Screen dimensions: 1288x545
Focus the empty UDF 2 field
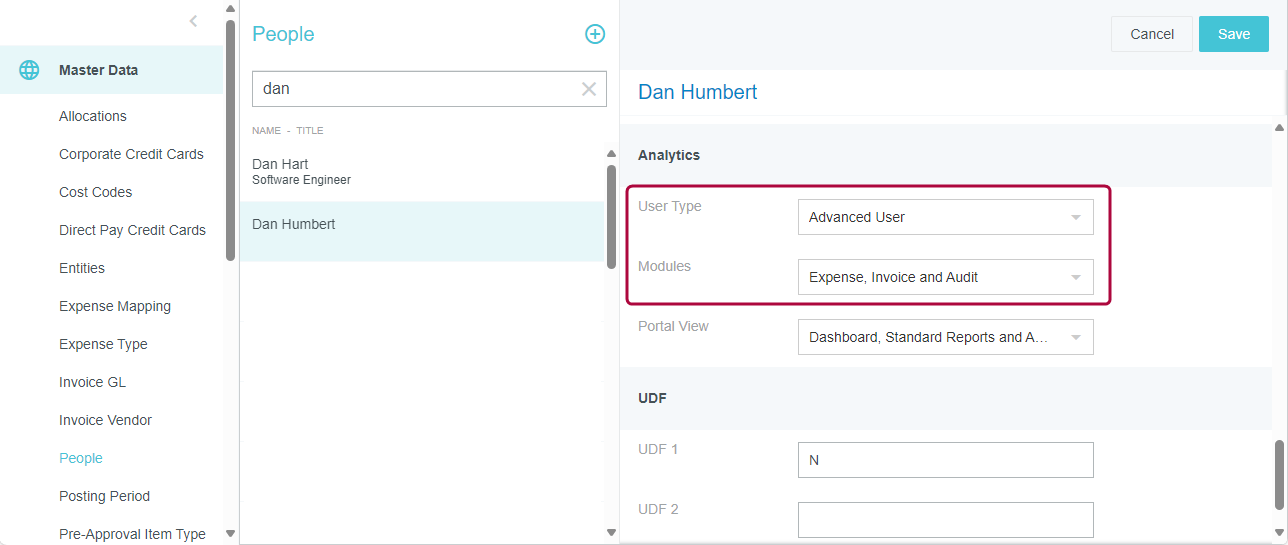pyautogui.click(x=945, y=520)
